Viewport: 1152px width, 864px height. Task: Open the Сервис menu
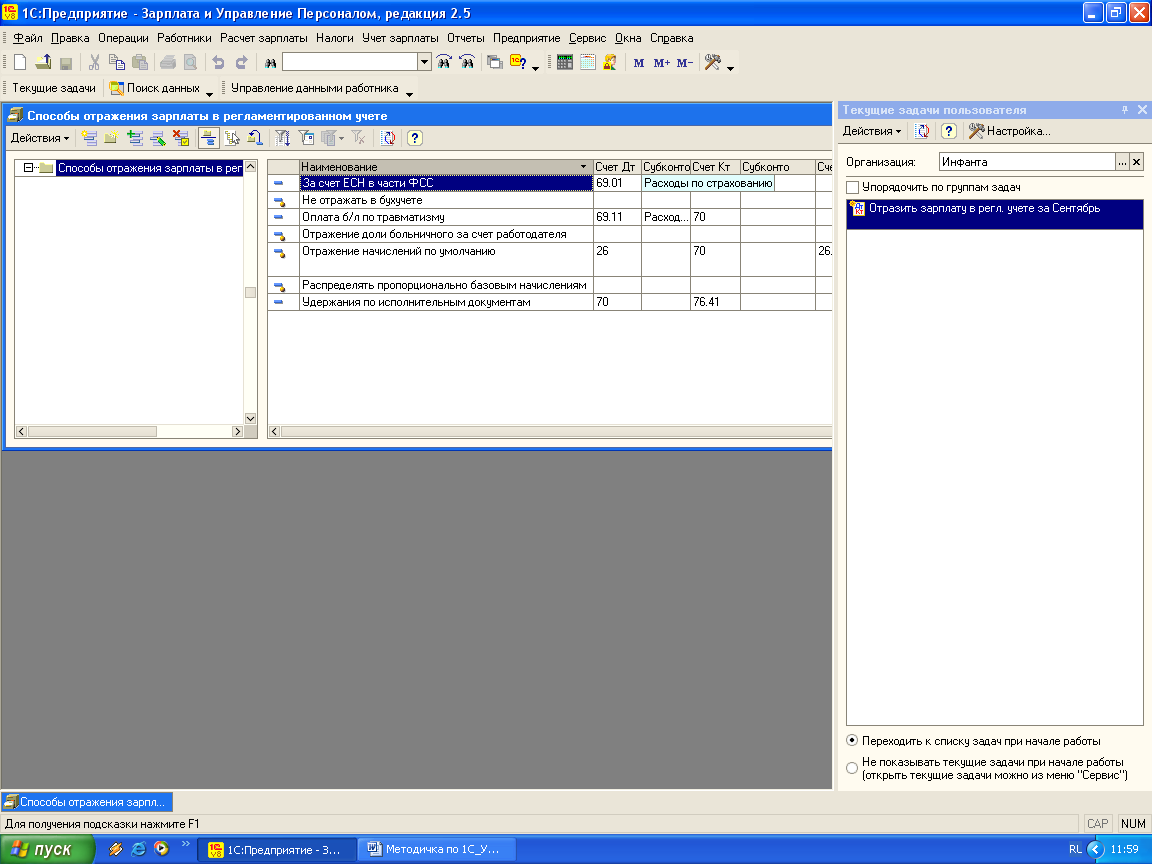coord(587,38)
